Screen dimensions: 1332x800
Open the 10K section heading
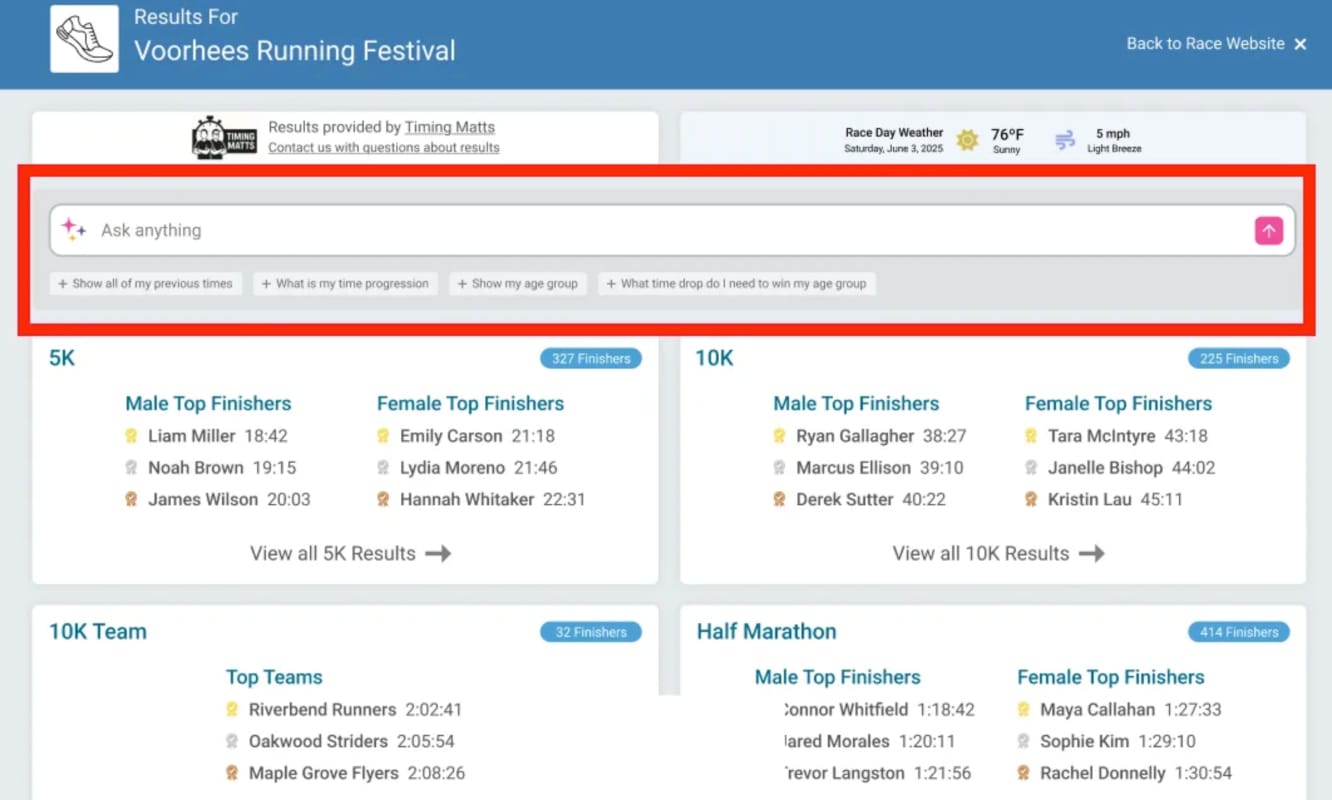pos(715,358)
